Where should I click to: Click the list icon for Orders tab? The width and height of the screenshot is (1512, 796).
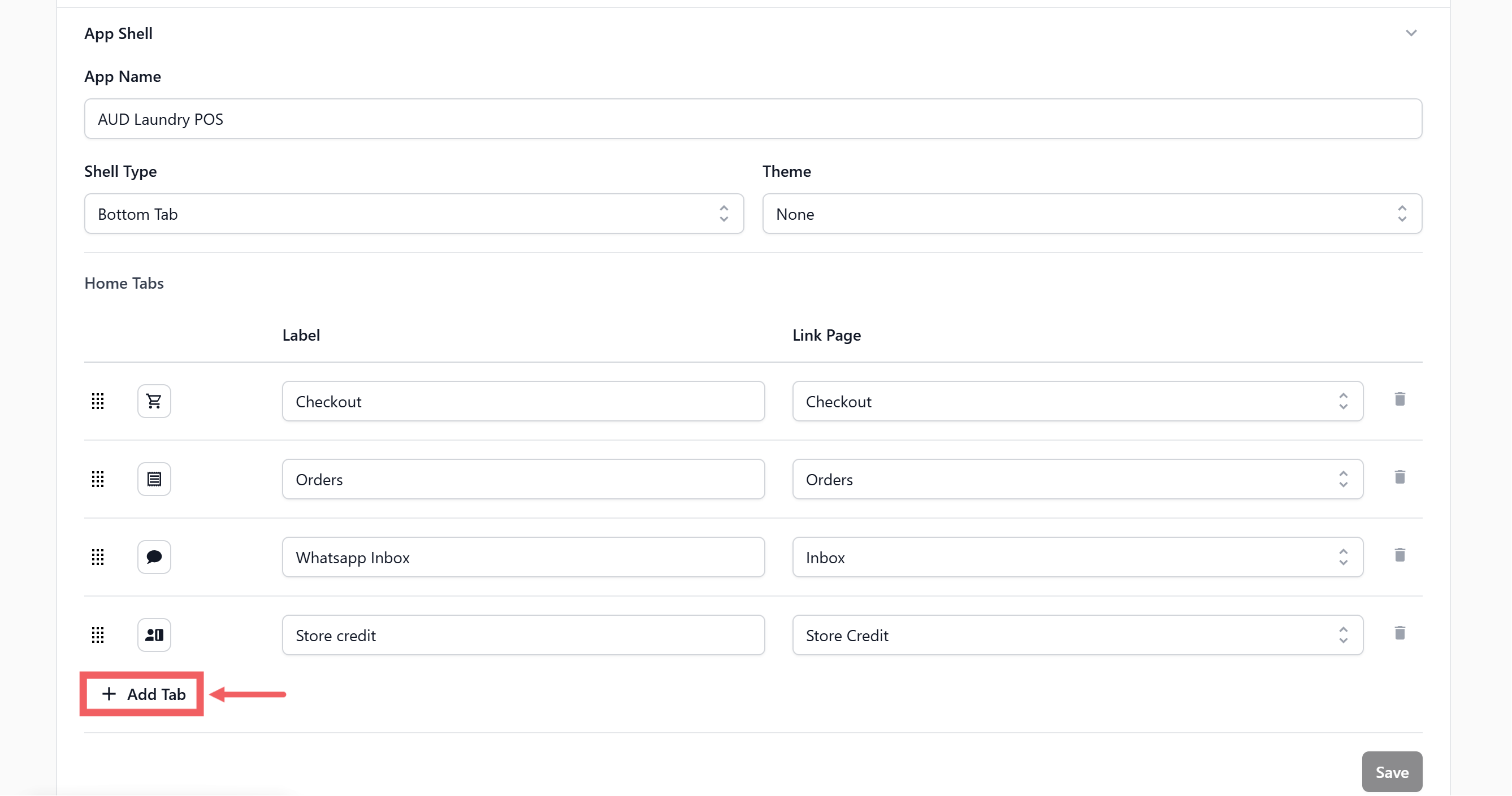point(154,479)
